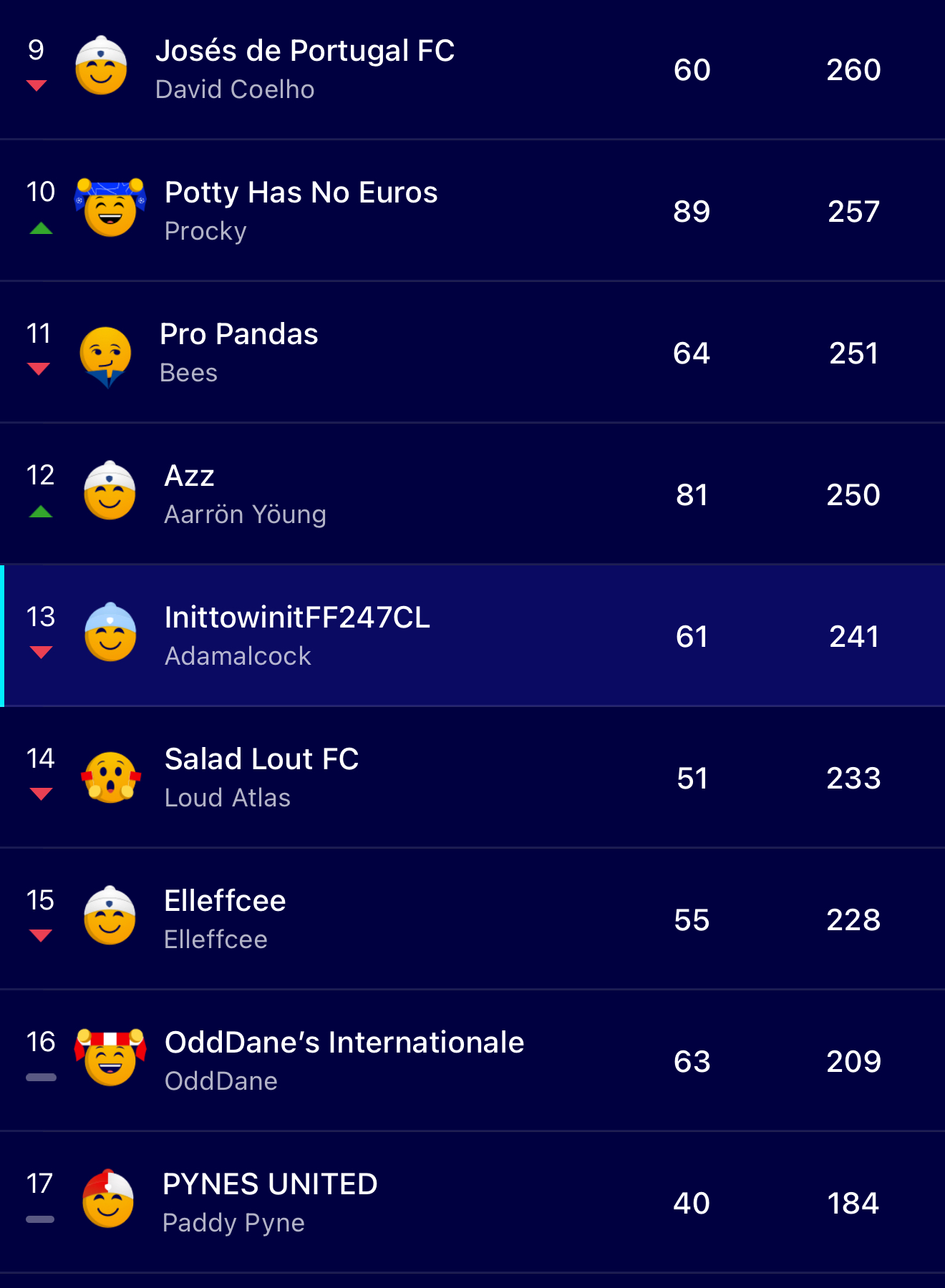
Task: Select manager name Aarrön Yöung
Action: 245,515
